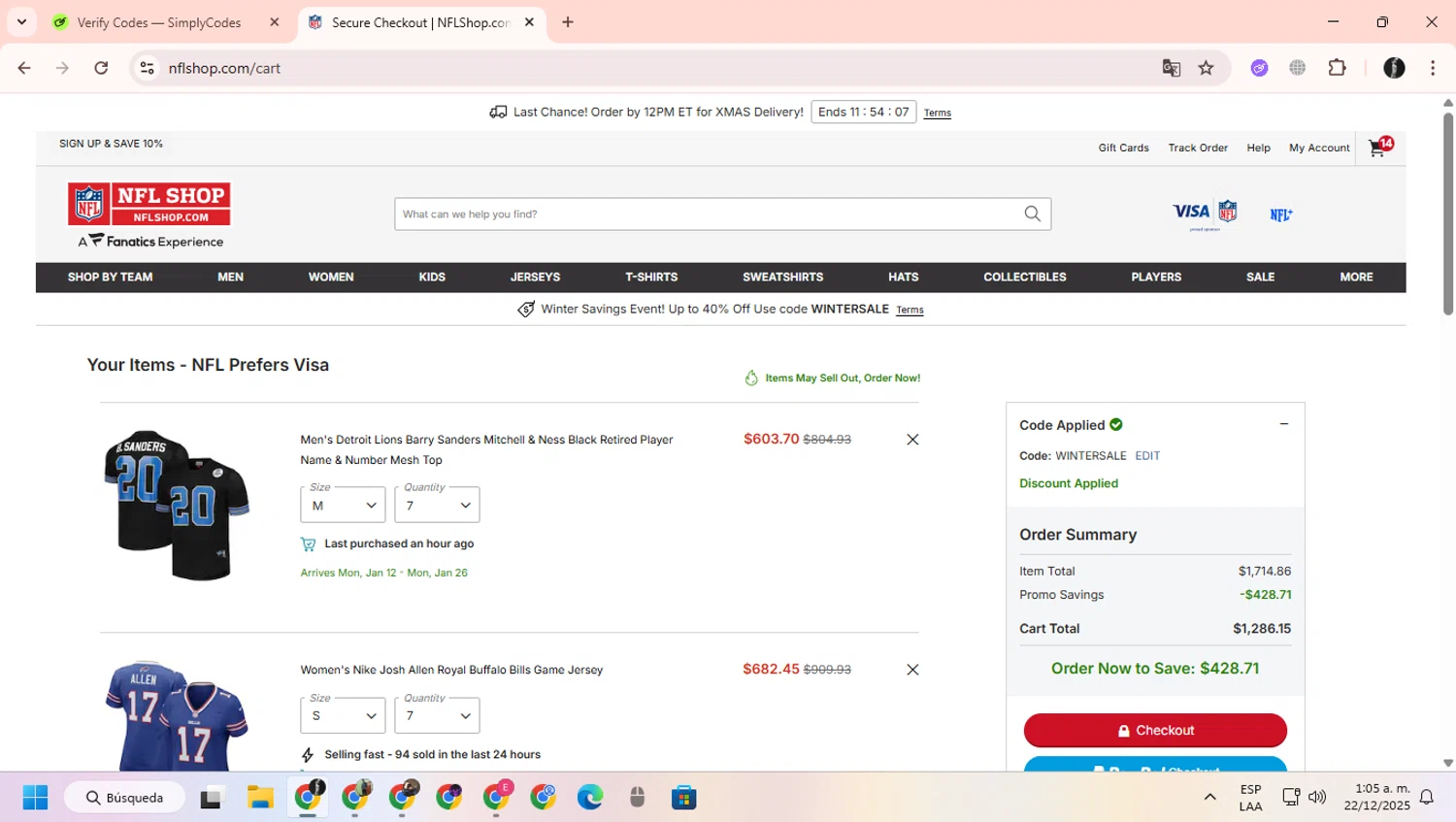Open the My Account link

point(1319,148)
